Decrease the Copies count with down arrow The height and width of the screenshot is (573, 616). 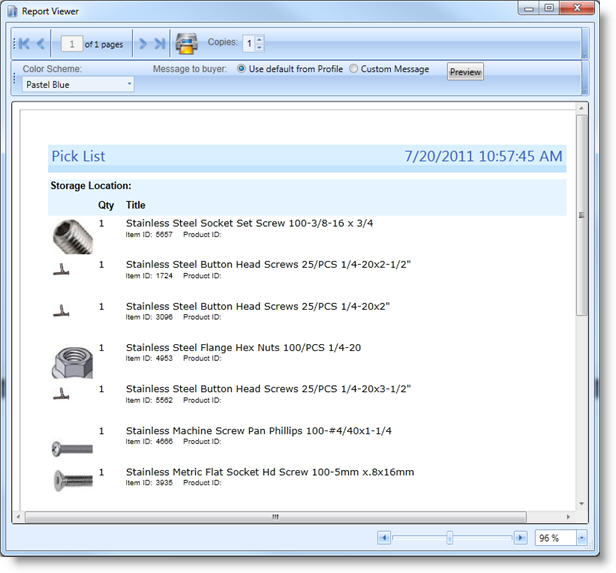click(x=260, y=48)
